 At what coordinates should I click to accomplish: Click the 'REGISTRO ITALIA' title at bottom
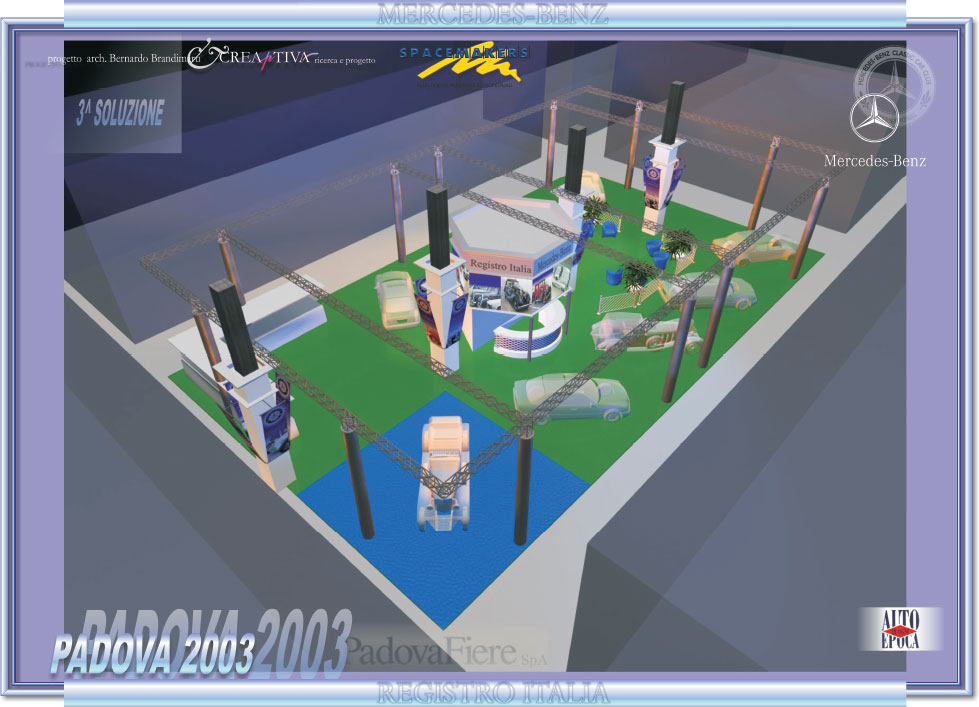coord(493,693)
